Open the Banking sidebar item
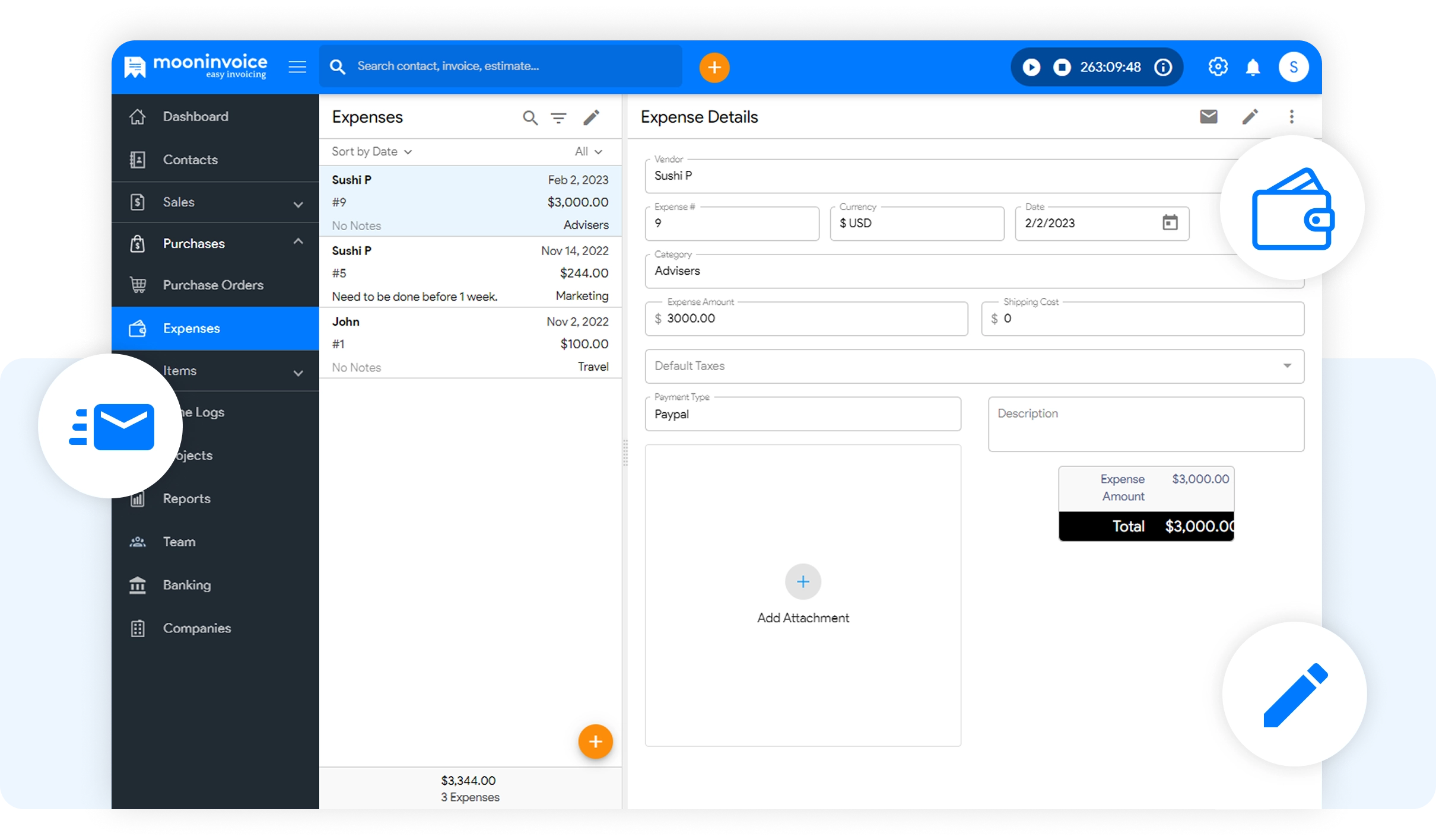The width and height of the screenshot is (1436, 840). point(187,586)
